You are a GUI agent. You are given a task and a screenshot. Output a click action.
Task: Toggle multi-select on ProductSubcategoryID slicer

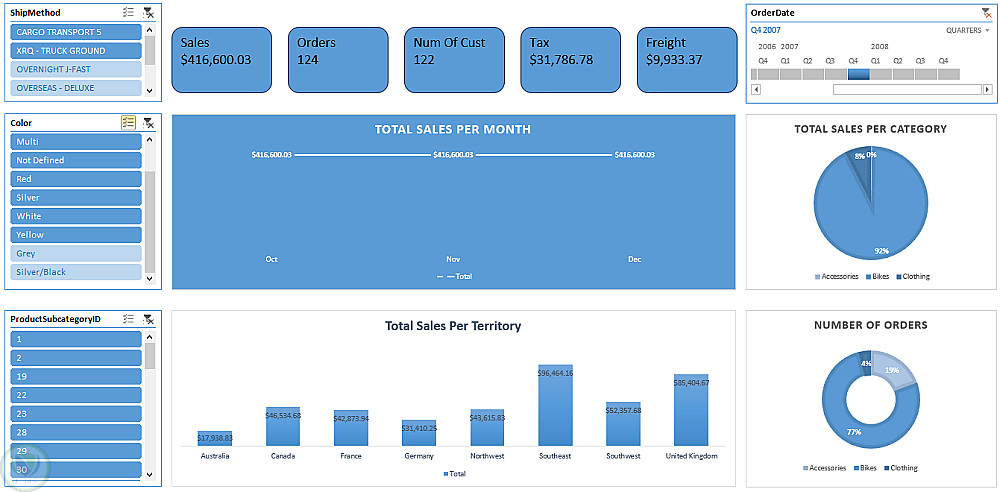coord(128,319)
